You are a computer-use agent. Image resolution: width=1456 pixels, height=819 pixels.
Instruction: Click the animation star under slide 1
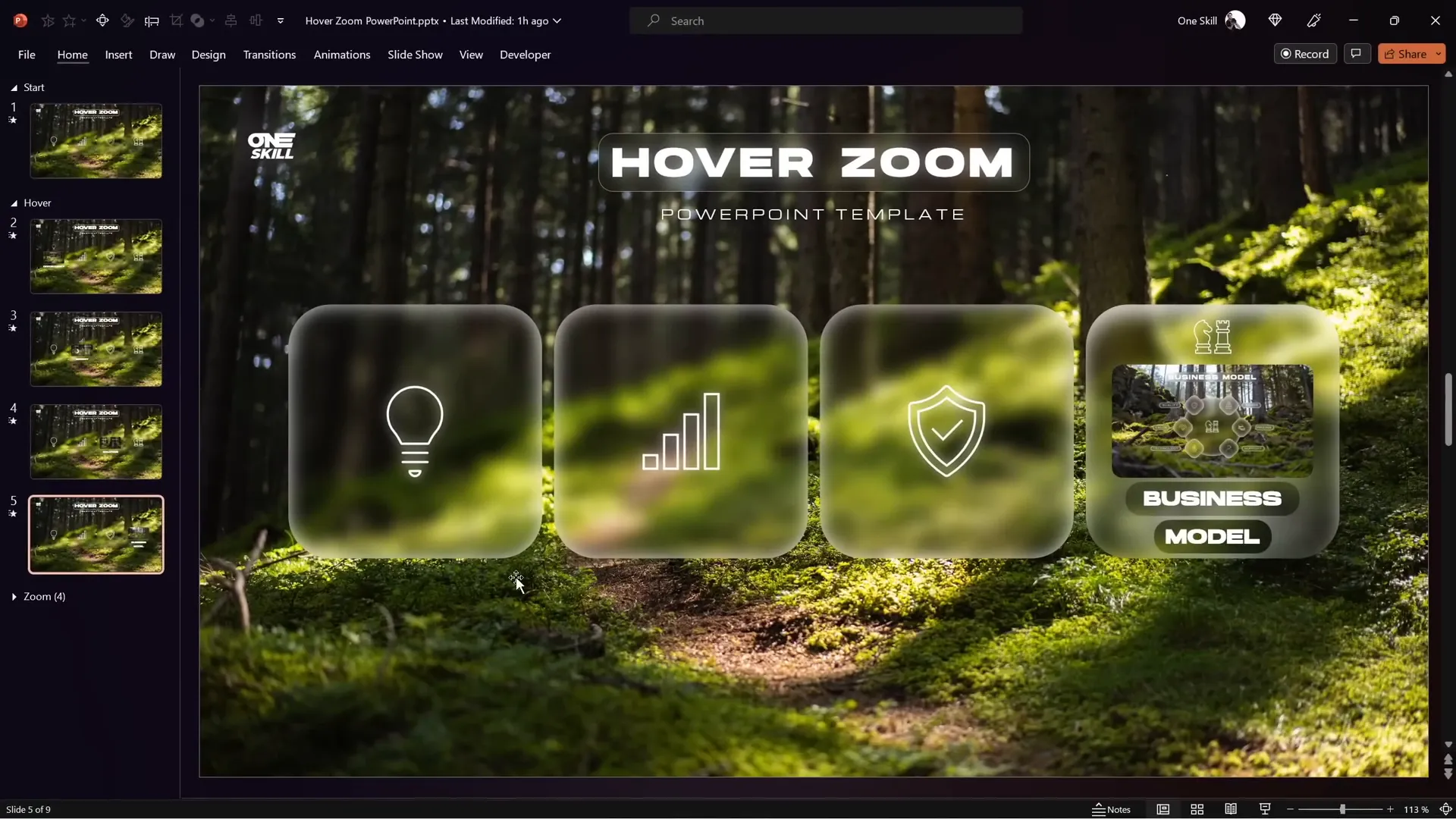point(13,121)
